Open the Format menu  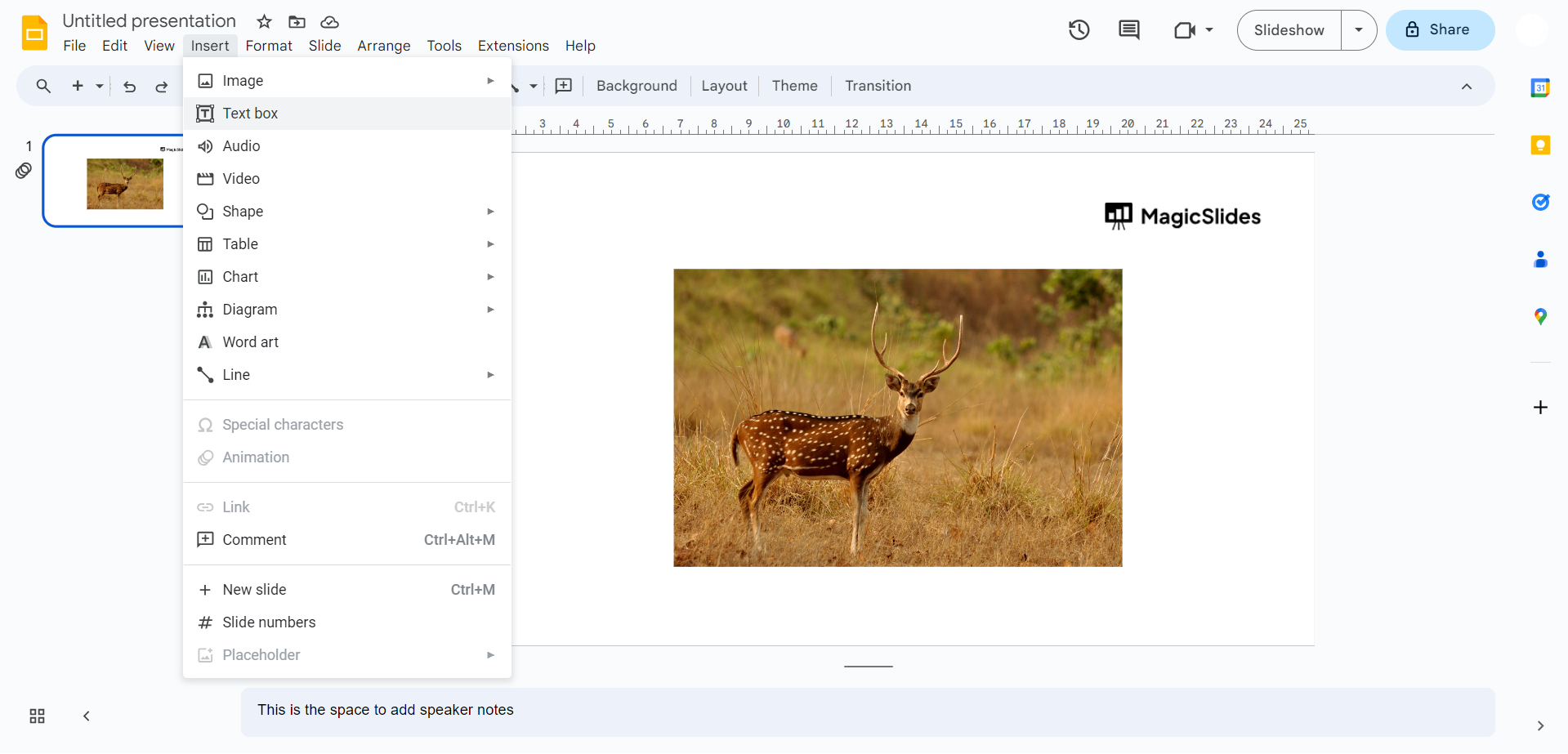click(268, 46)
